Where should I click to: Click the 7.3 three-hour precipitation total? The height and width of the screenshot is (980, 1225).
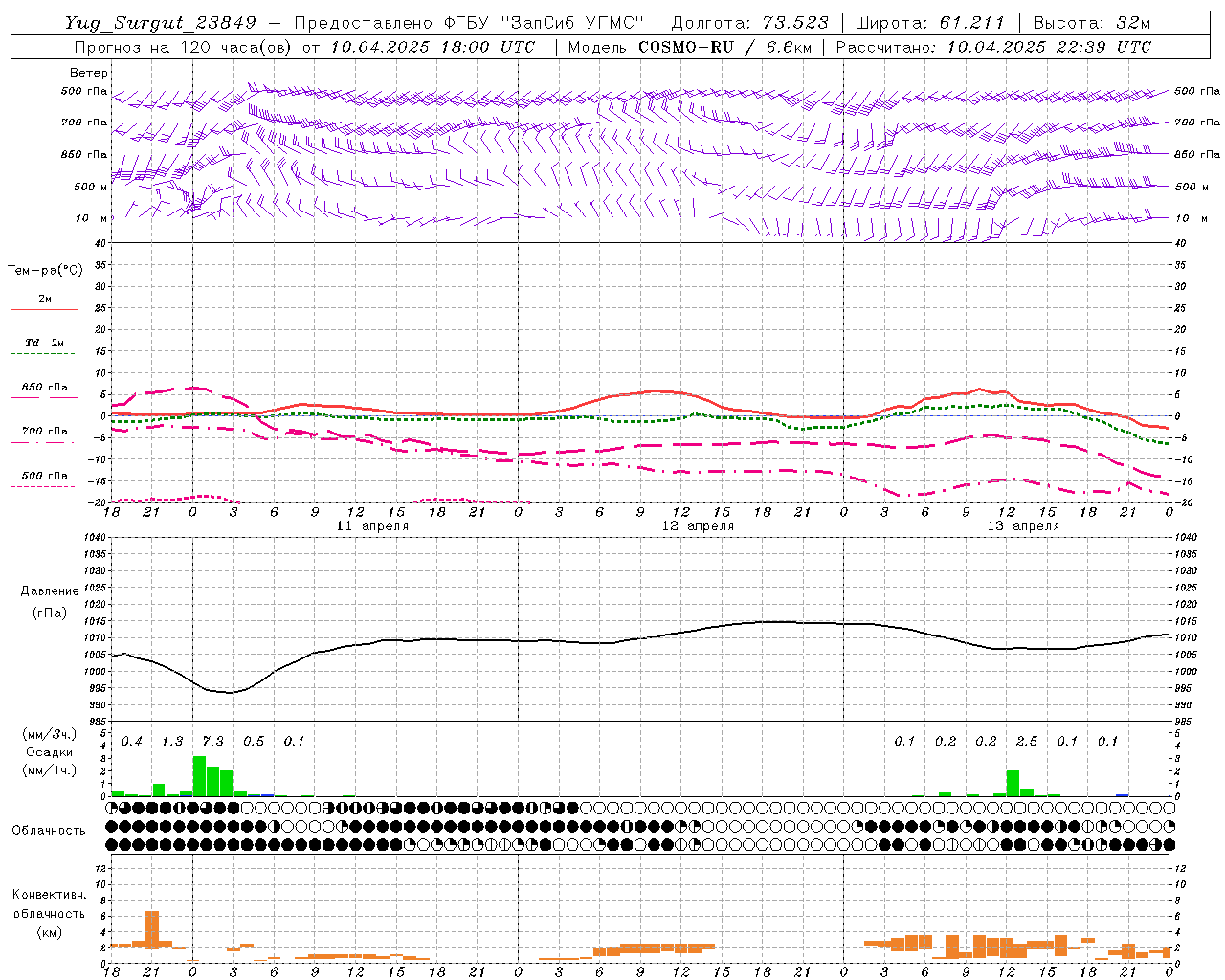click(212, 742)
